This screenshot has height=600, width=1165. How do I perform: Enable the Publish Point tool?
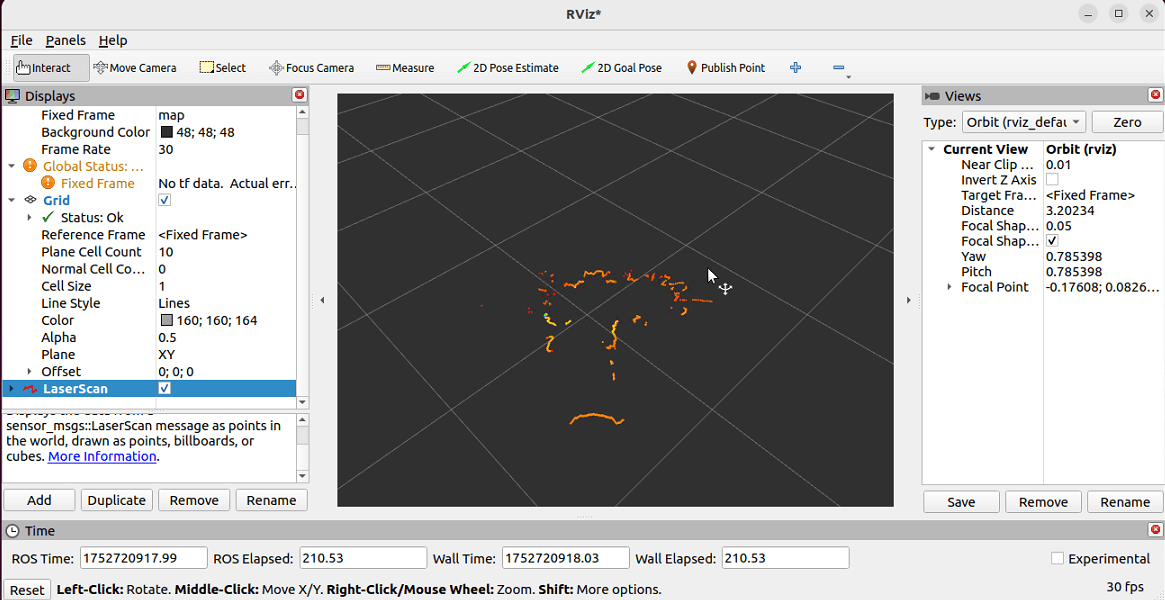[x=725, y=68]
